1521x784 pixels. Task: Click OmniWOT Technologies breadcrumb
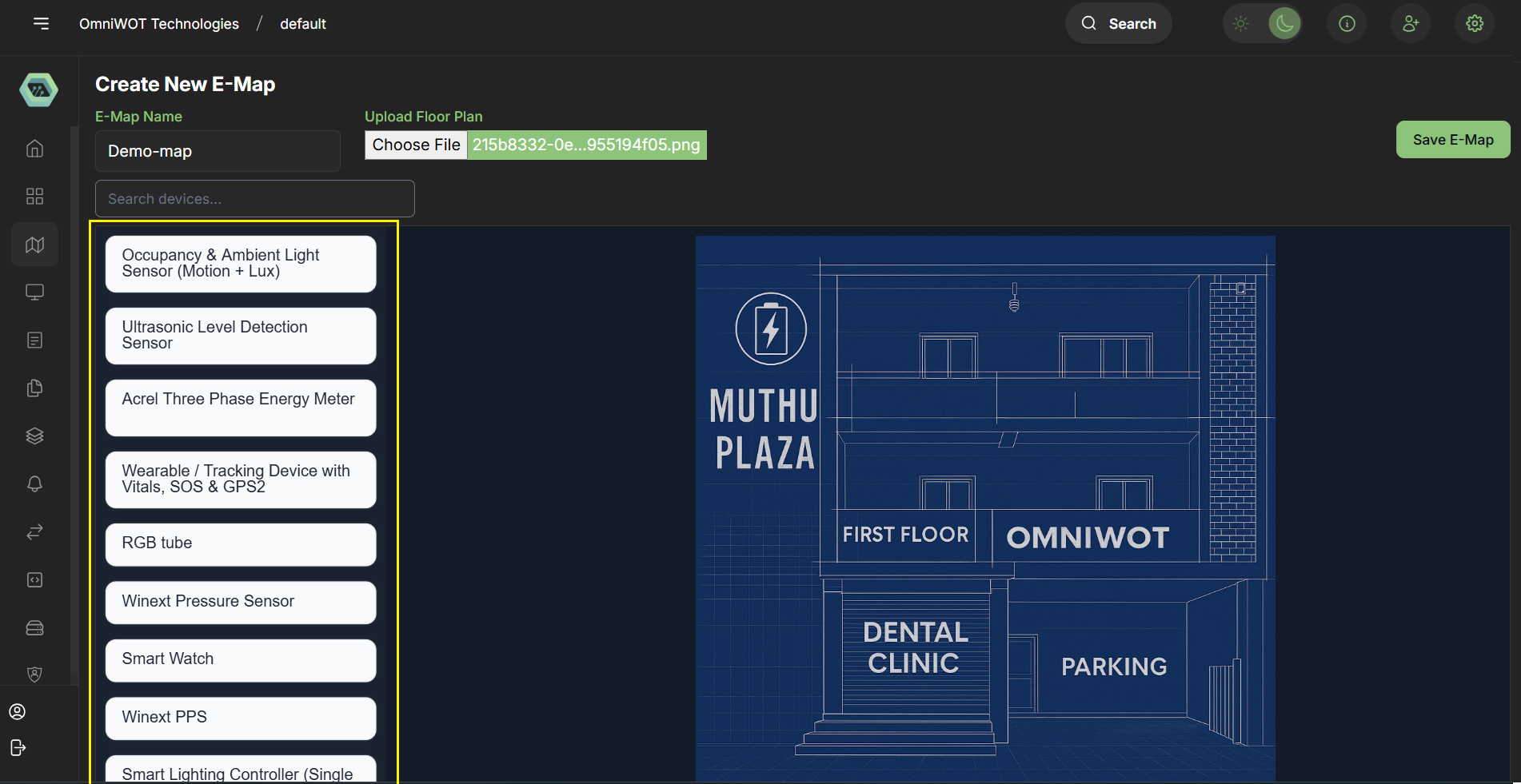159,24
